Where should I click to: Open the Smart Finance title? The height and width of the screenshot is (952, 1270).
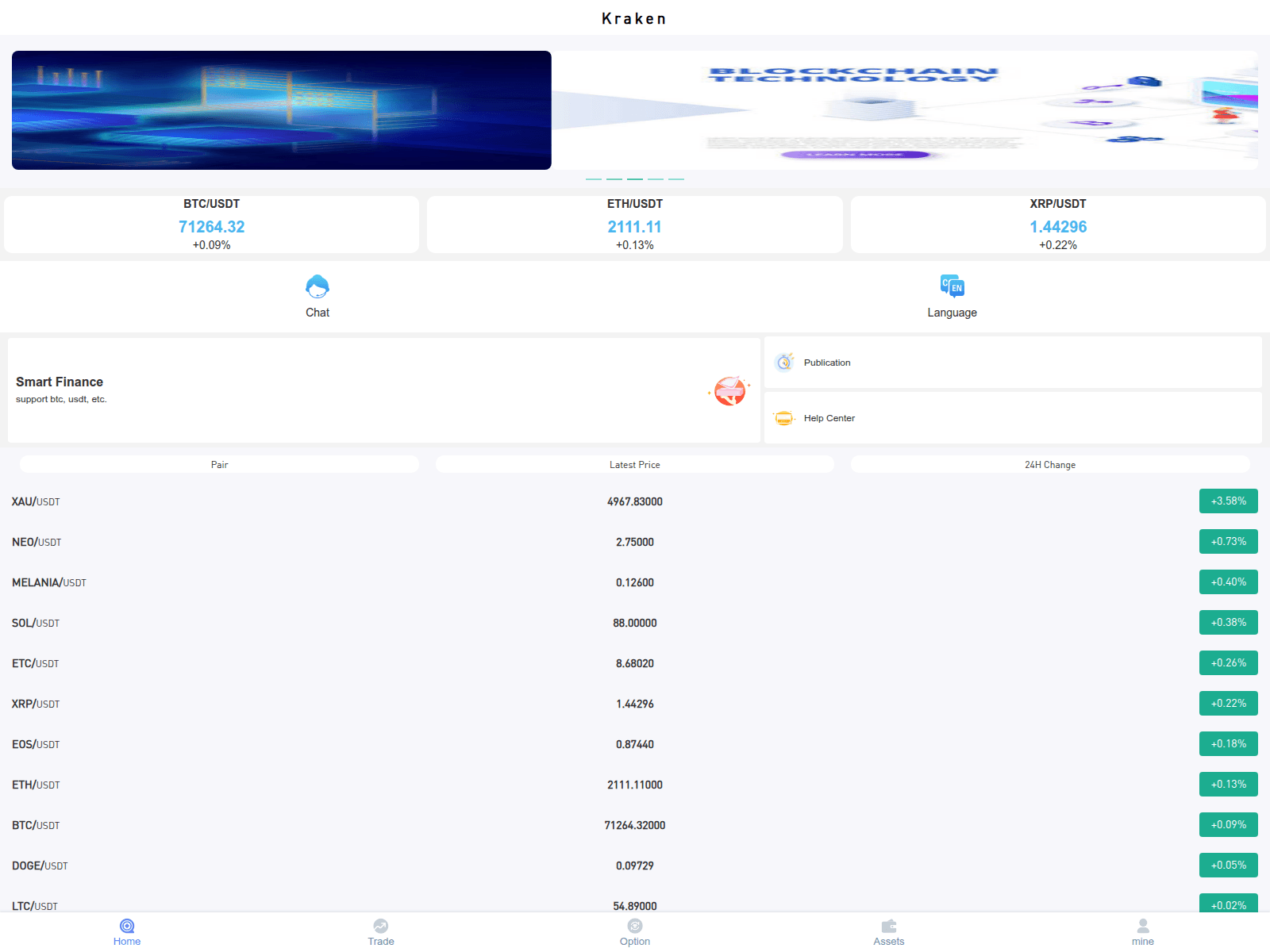pyautogui.click(x=60, y=382)
